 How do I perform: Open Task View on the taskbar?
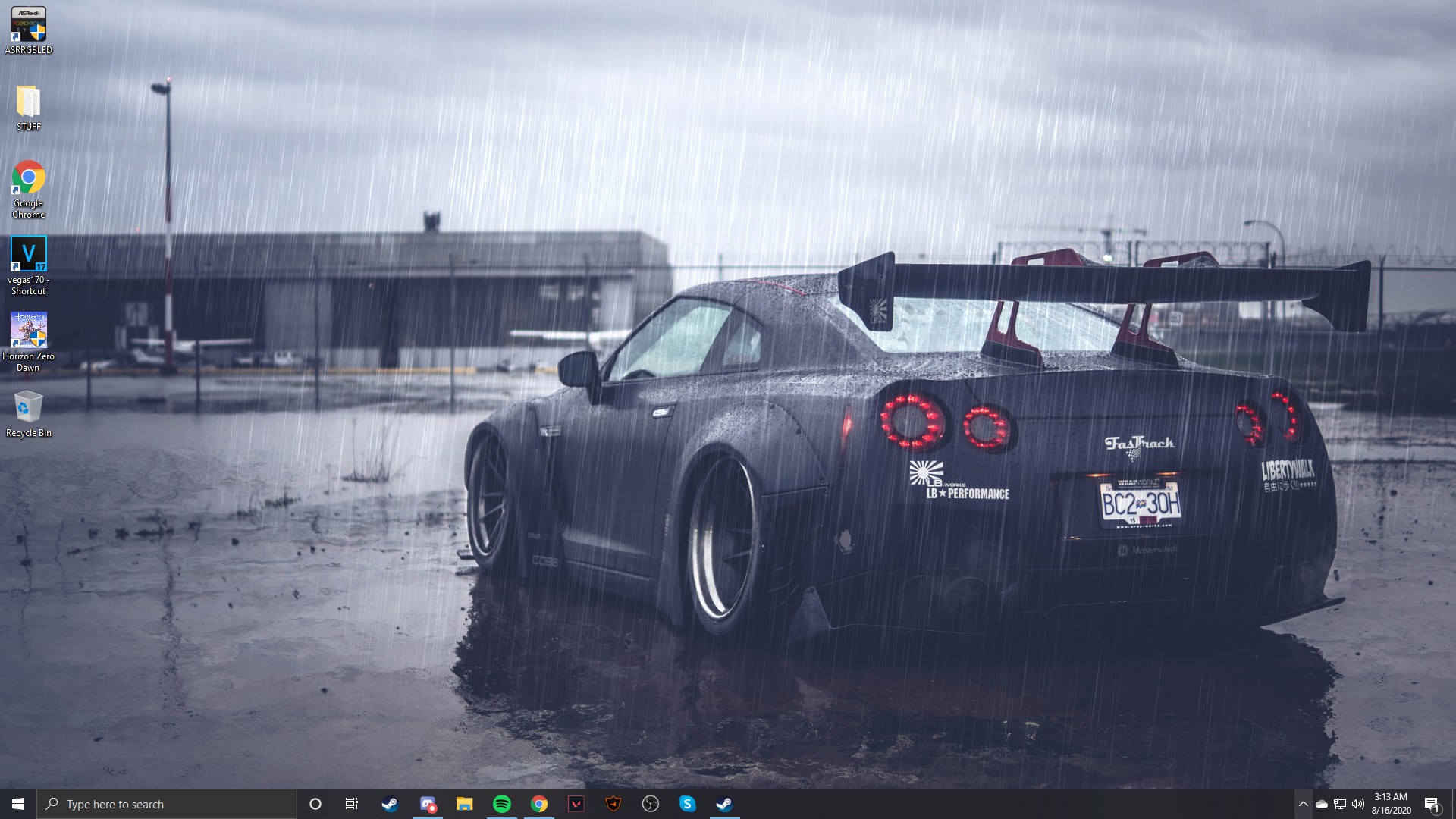pyautogui.click(x=352, y=804)
